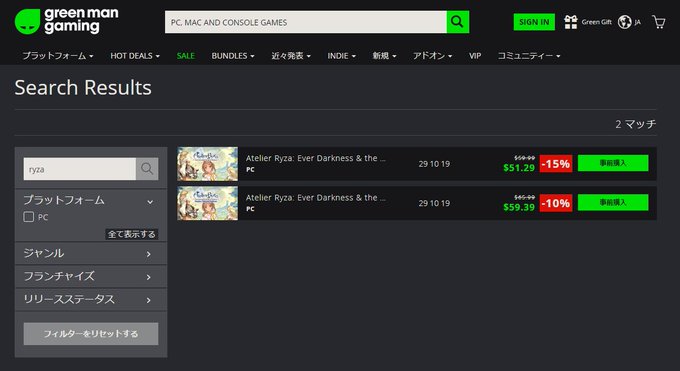The image size is (680, 371).
Task: Focus the sidebar filter field containing ryza
Action: pos(80,168)
